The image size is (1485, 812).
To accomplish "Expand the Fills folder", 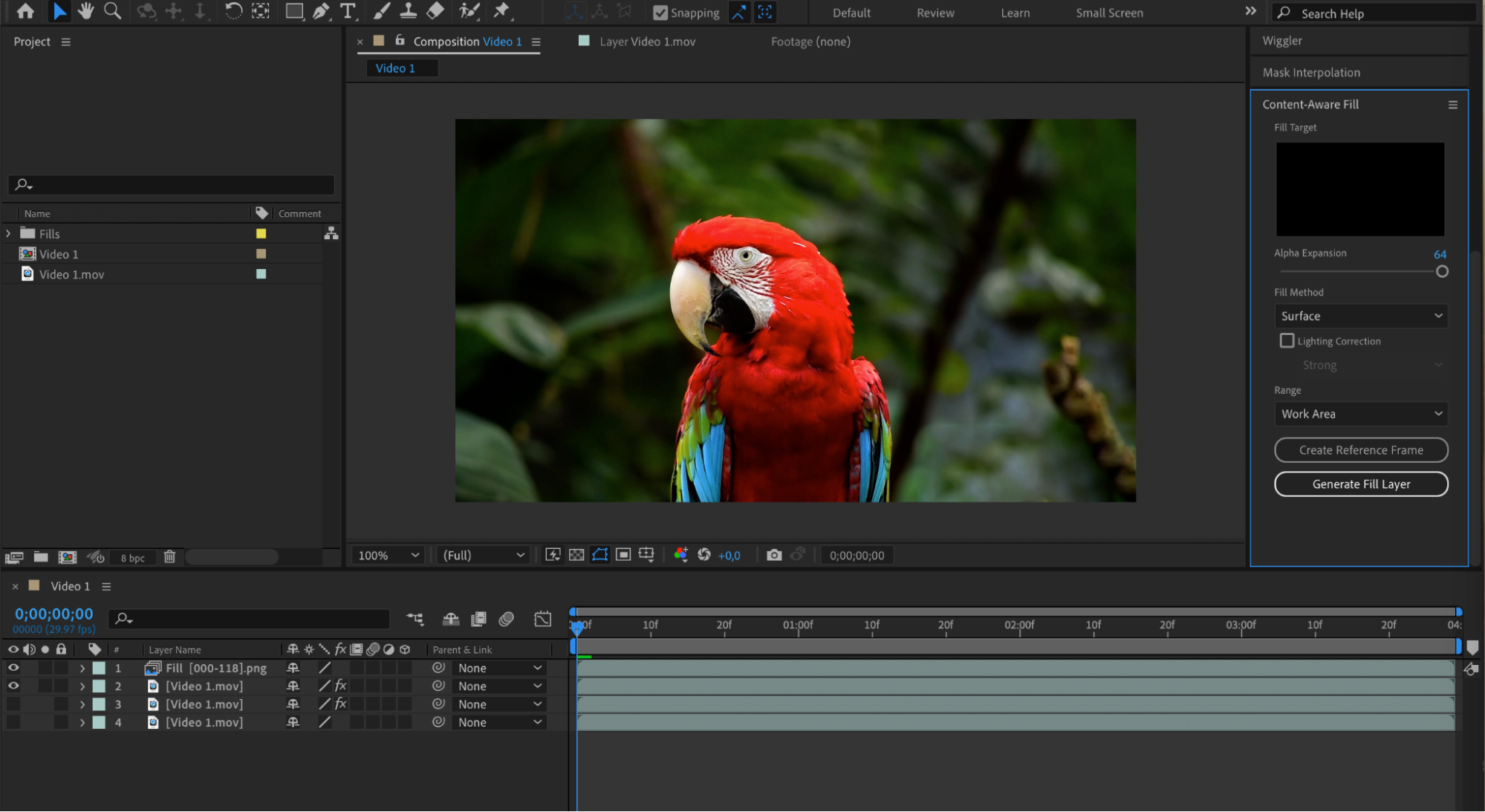I will click(x=9, y=233).
